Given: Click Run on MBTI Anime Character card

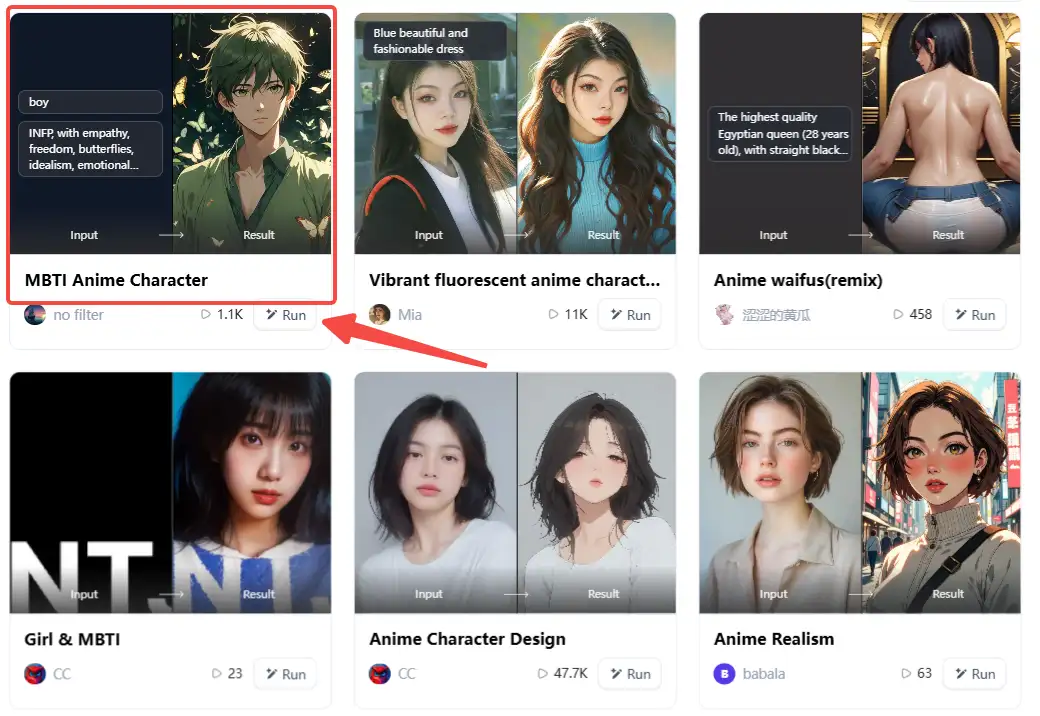Looking at the screenshot, I should click(286, 315).
